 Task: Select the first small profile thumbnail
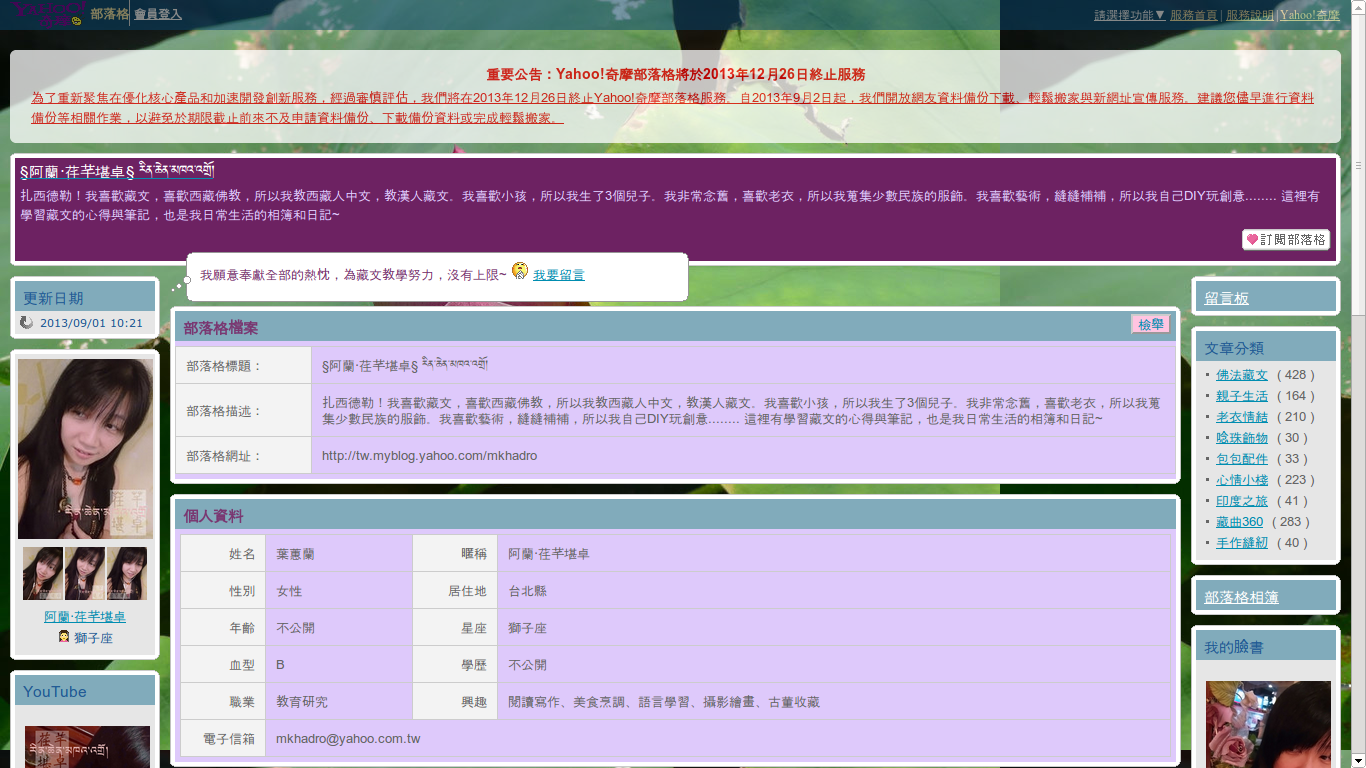click(43, 573)
